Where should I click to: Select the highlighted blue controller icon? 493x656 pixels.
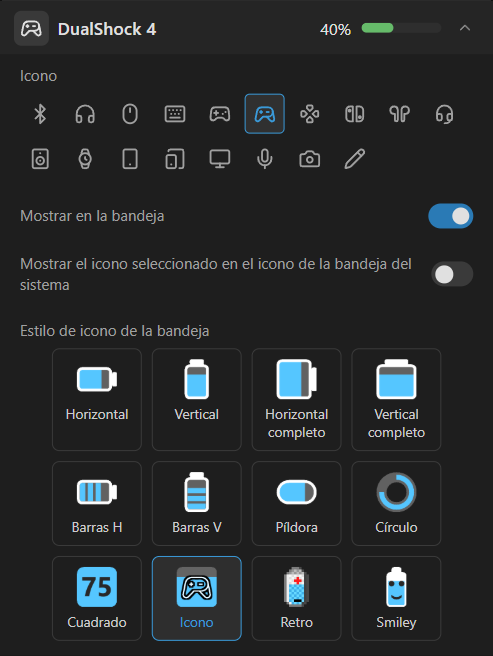click(264, 114)
